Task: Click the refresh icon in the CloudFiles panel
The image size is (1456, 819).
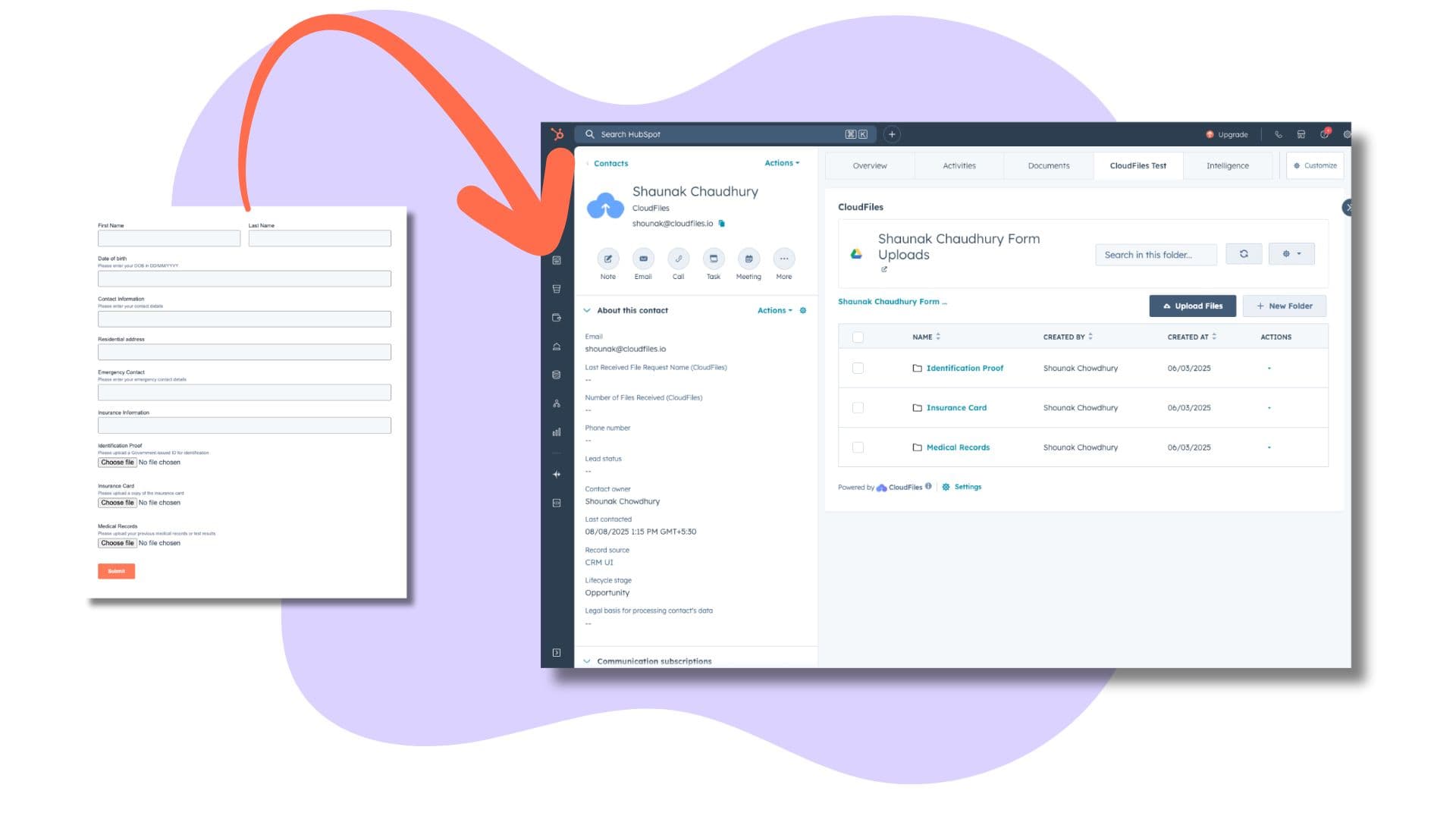Action: coord(1244,254)
